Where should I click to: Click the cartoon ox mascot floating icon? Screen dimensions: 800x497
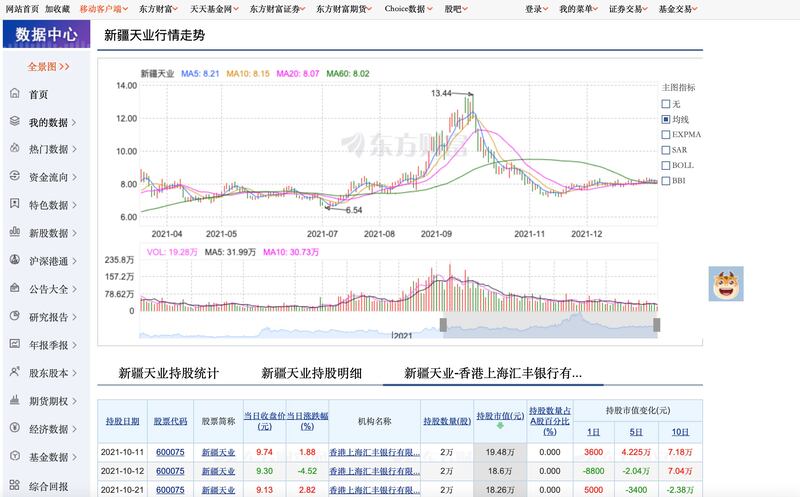(726, 284)
